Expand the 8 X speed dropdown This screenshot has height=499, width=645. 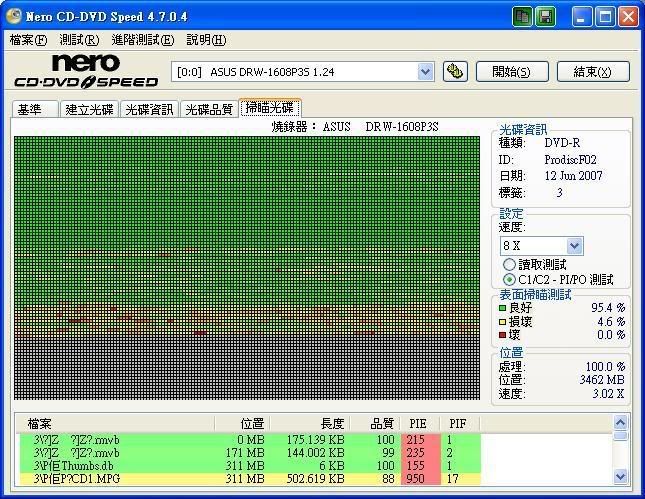pos(574,246)
